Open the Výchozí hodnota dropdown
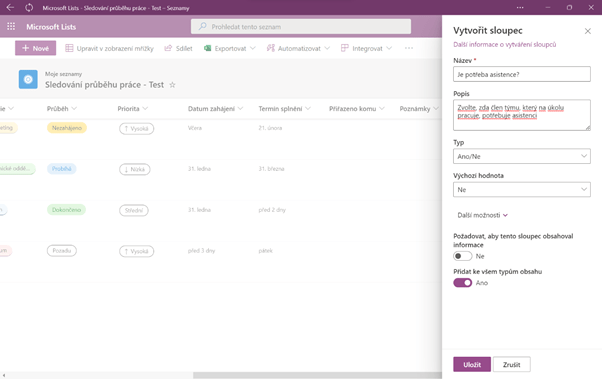Screen dimensions: 602x379 [x=522, y=190]
